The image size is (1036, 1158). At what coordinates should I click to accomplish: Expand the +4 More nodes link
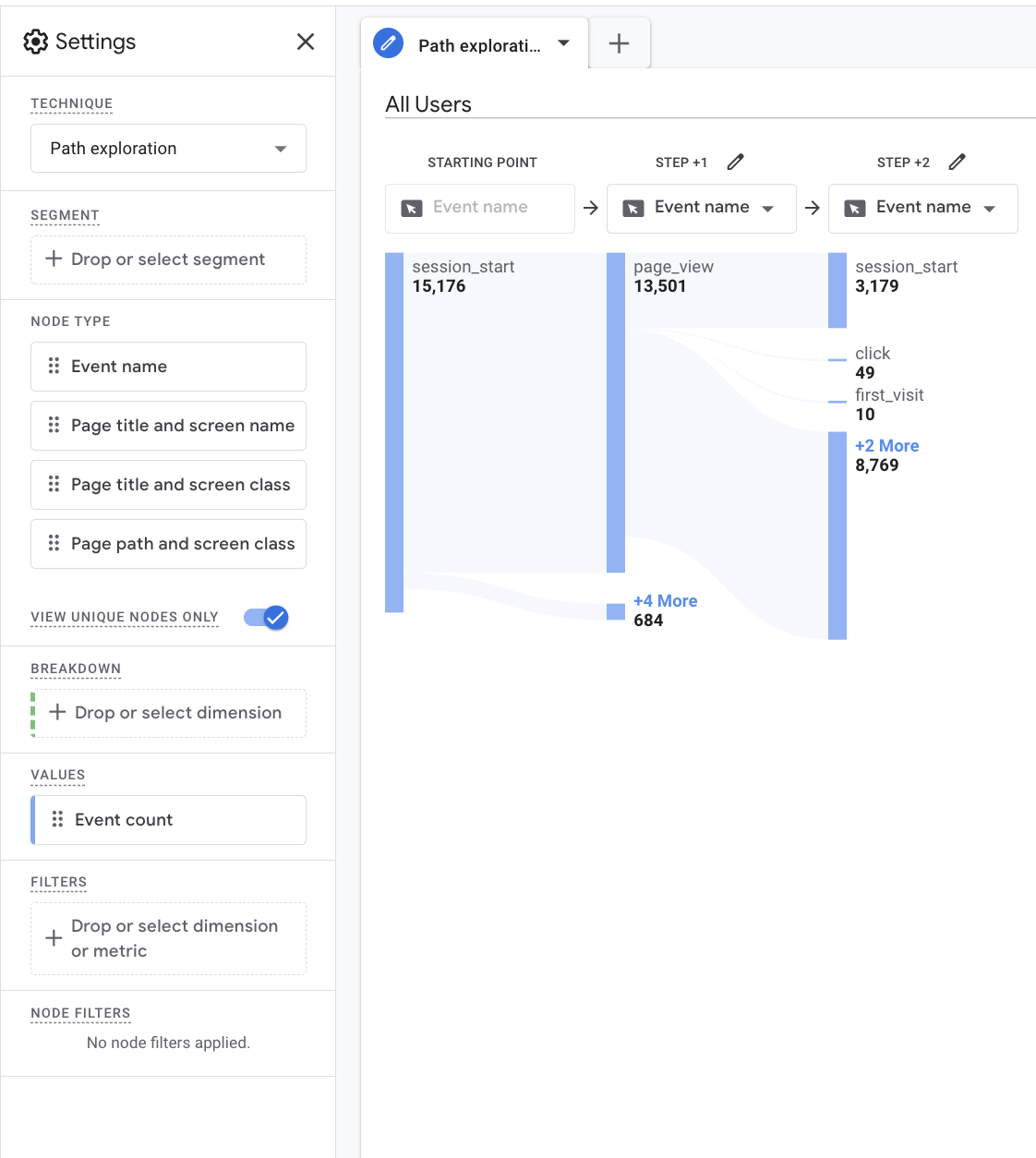[665, 601]
